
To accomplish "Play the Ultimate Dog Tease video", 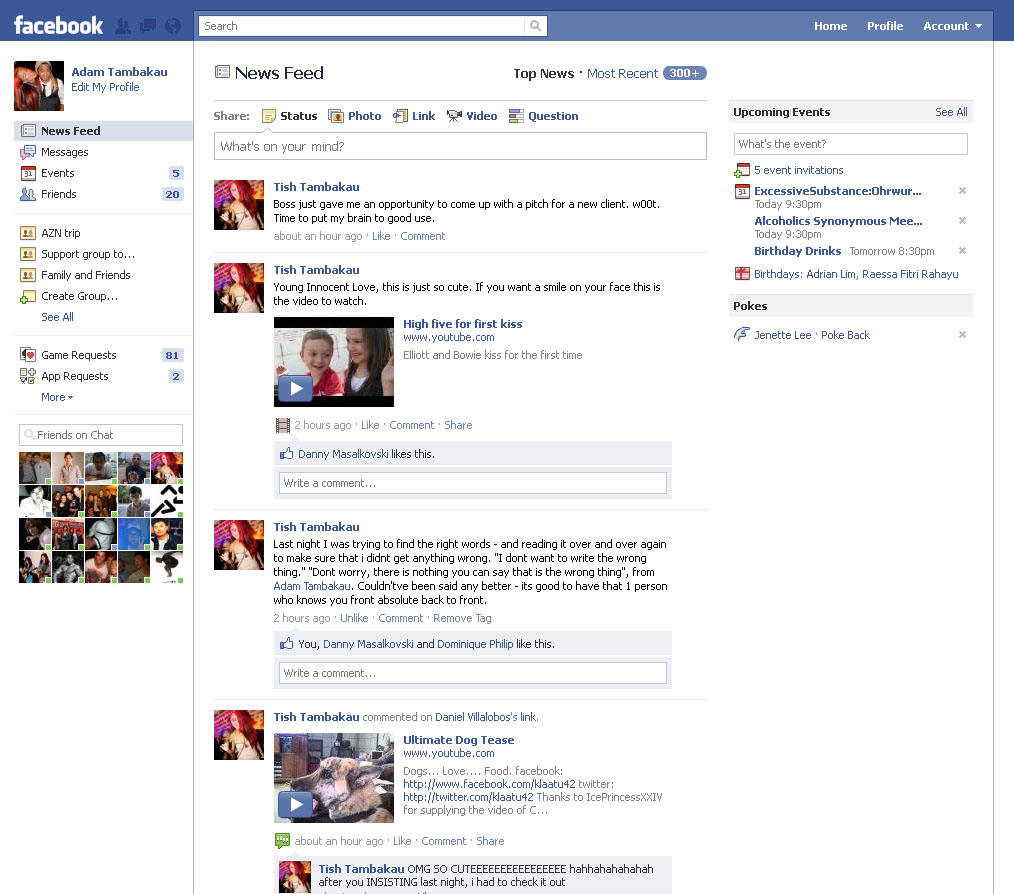I will (x=296, y=804).
